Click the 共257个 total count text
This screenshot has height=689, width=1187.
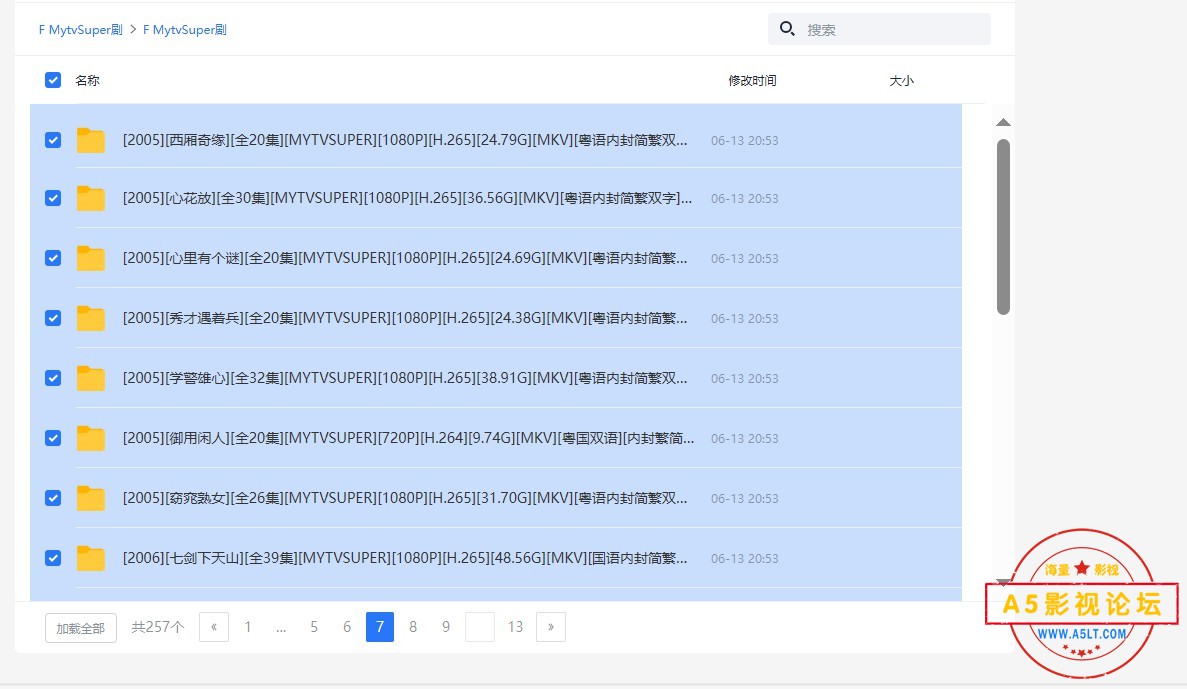click(x=157, y=627)
